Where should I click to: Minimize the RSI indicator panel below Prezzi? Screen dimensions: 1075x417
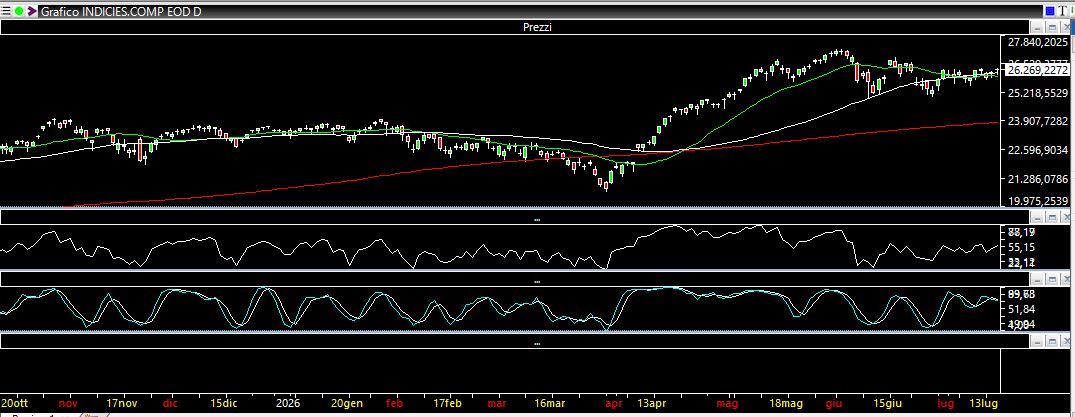(x=1037, y=217)
